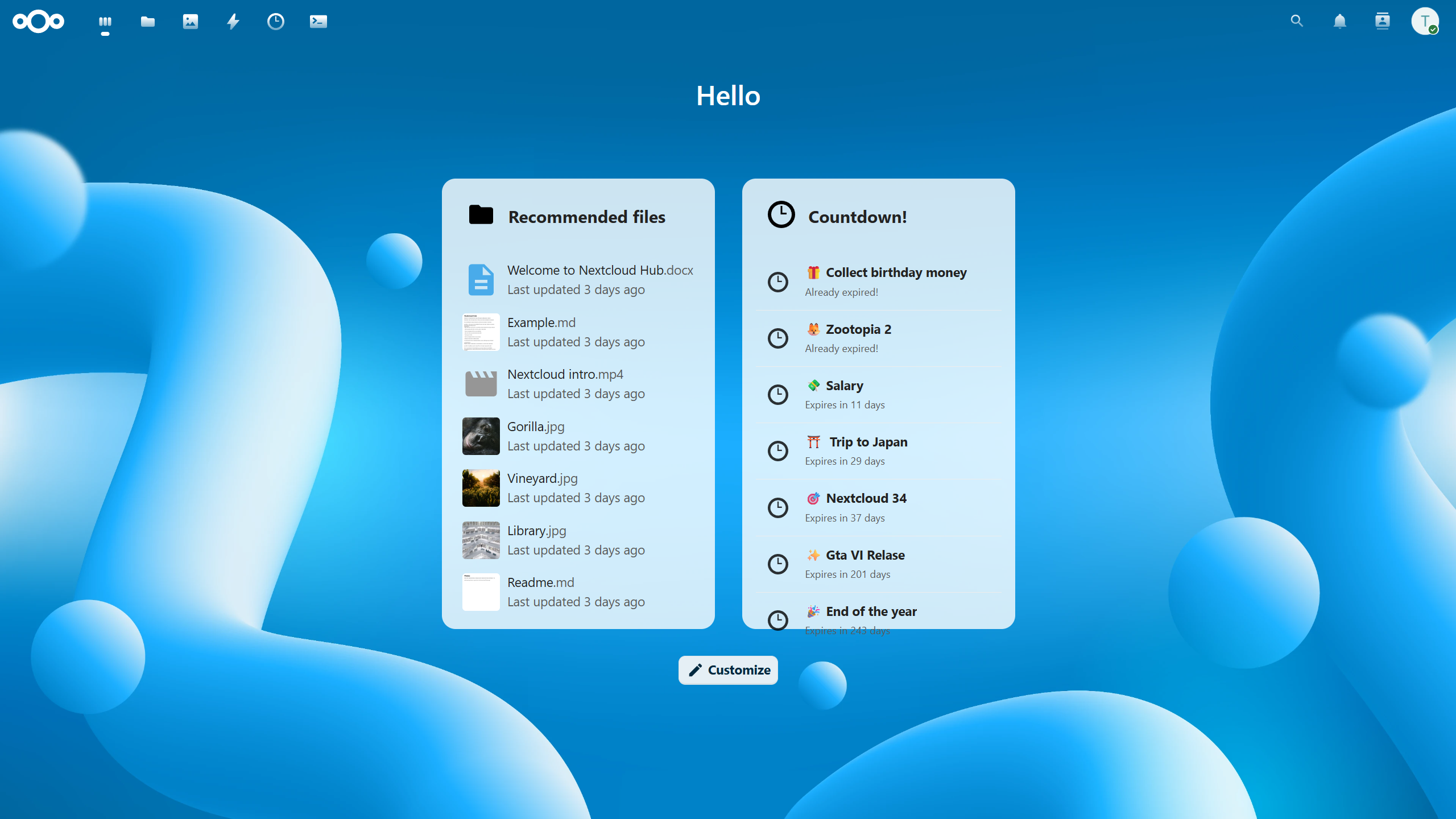Open the Readme.md file name
Viewport: 1456px width, 819px height.
point(541,582)
